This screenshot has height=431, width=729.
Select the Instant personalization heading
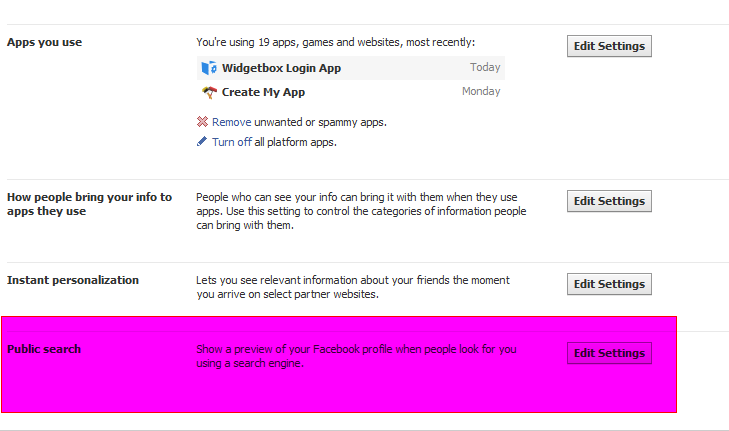[x=73, y=280]
